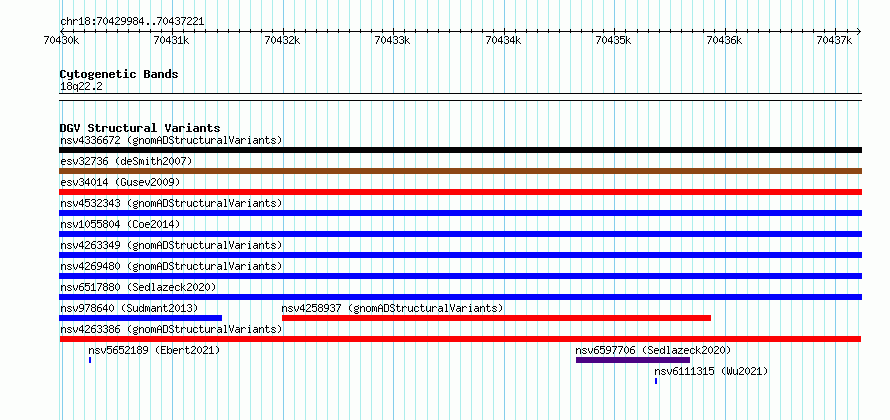Click nsv1055804 (Coe2014) label
890x420 pixels.
[x=120, y=224]
